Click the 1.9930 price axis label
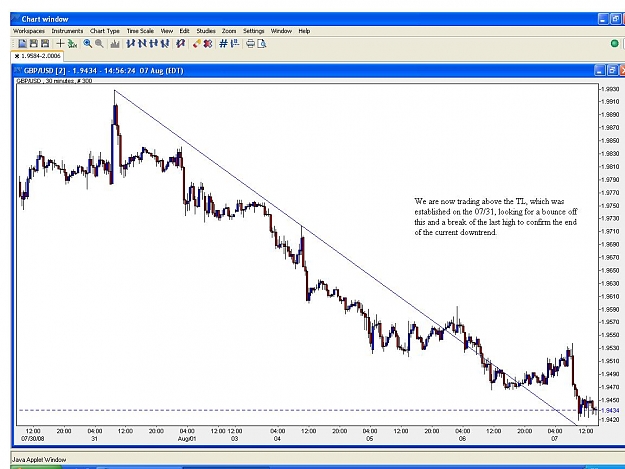The image size is (625, 469). coord(610,89)
